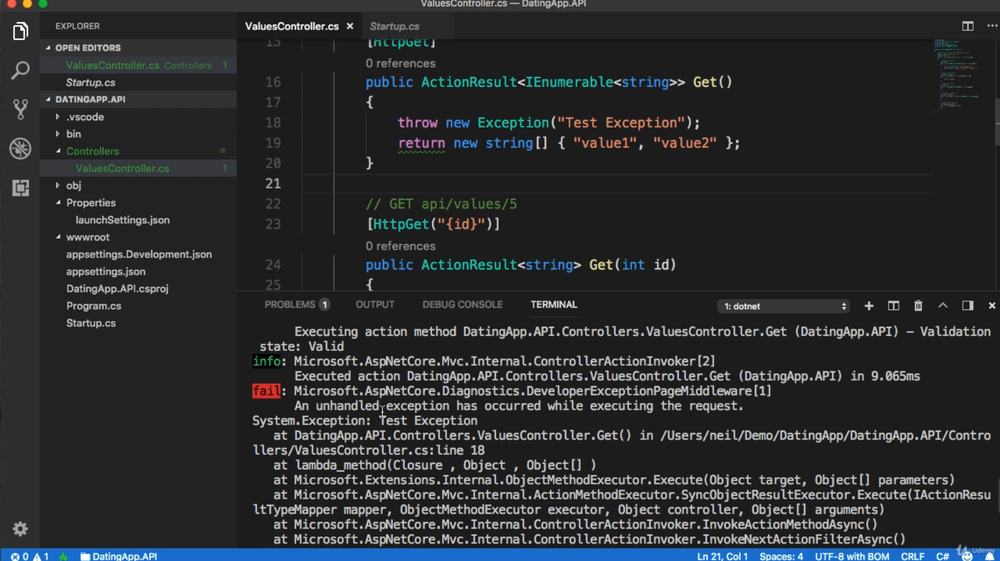Maximize the panel with up chevron
Screen dimensions: 1000x561
tap(943, 306)
